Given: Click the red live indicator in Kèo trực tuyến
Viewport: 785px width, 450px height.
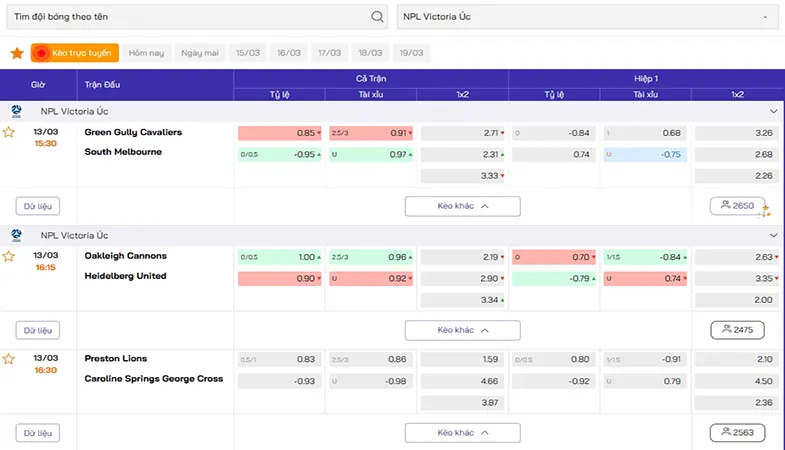Looking at the screenshot, I should tap(41, 53).
